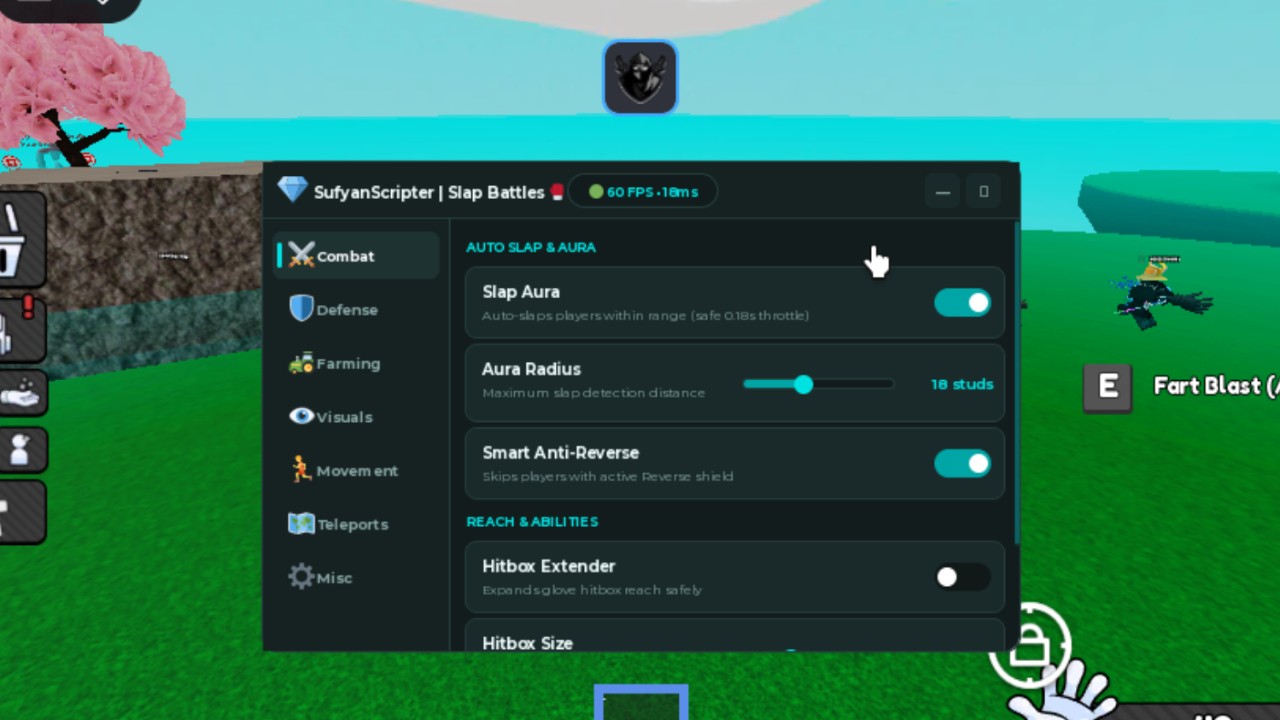Image resolution: width=1280 pixels, height=720 pixels.
Task: Turn off Smart Anti-Reverse switch
Action: click(962, 463)
